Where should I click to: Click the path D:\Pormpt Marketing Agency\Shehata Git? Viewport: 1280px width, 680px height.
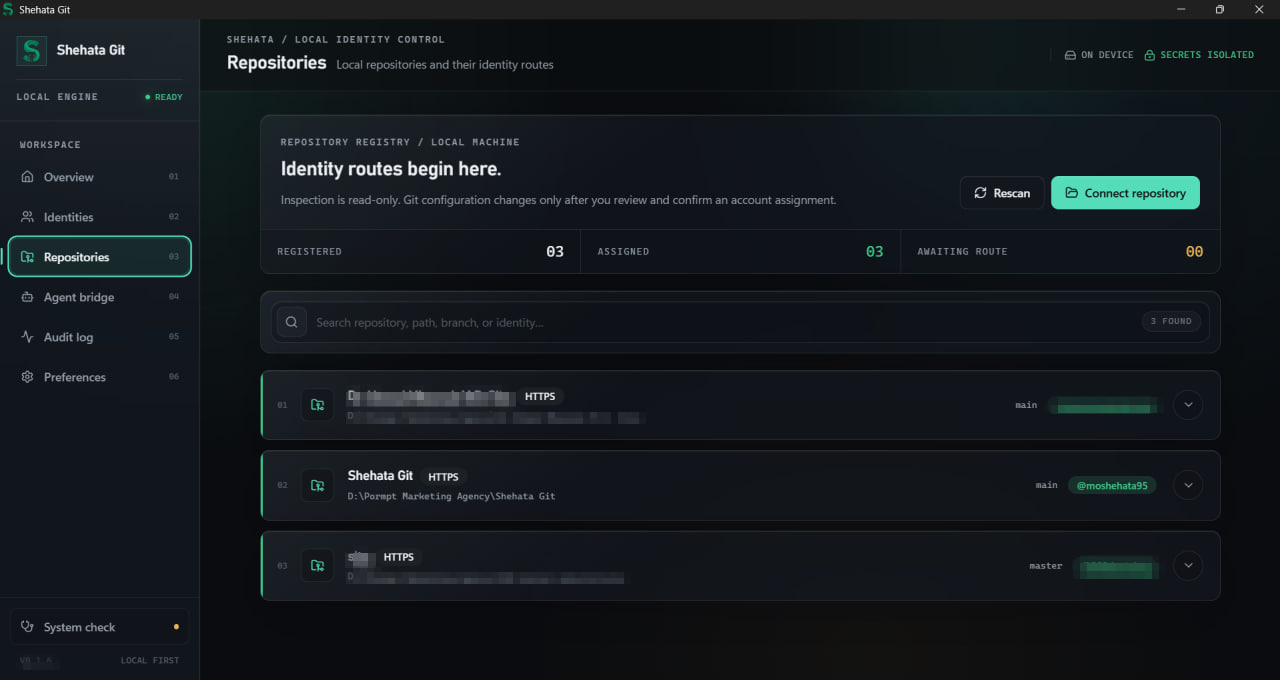451,496
